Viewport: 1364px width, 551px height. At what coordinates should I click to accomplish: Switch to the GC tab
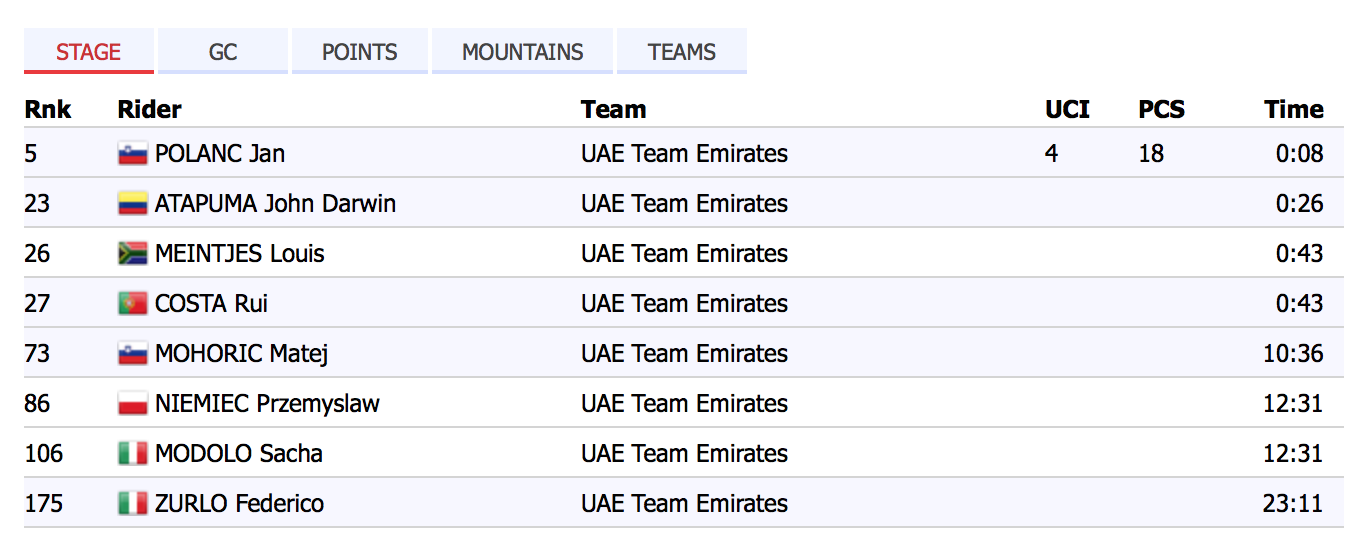(223, 52)
